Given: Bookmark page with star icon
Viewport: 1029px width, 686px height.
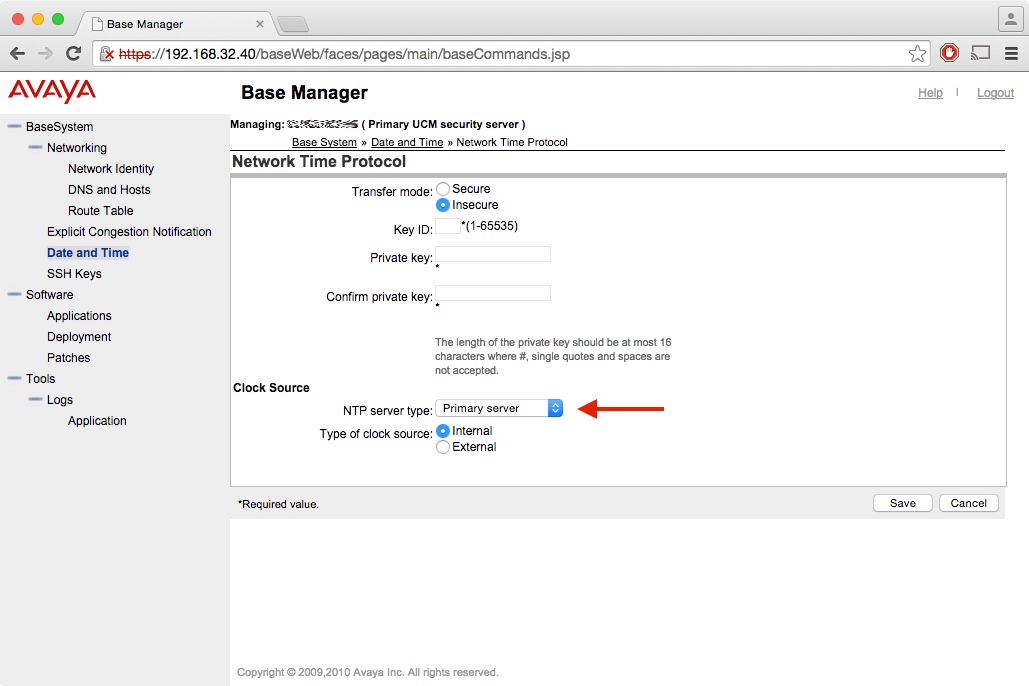Looking at the screenshot, I should pyautogui.click(x=917, y=54).
